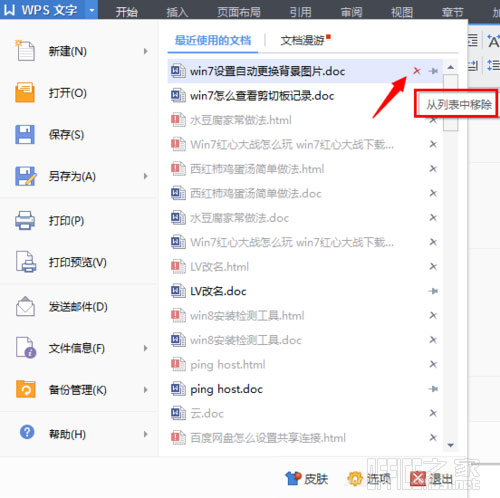Open LV改名.doc file entry
500x498 pixels.
click(x=305, y=291)
